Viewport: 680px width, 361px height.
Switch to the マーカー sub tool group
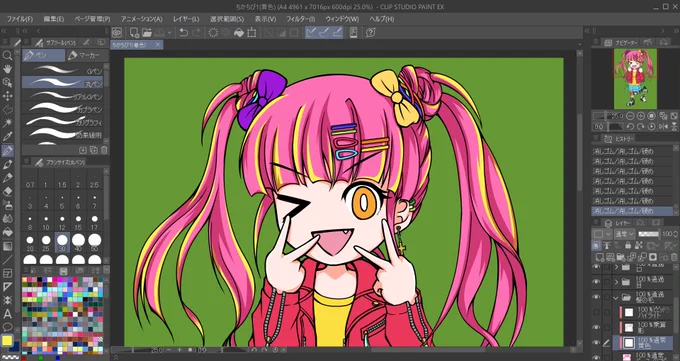coord(87,55)
